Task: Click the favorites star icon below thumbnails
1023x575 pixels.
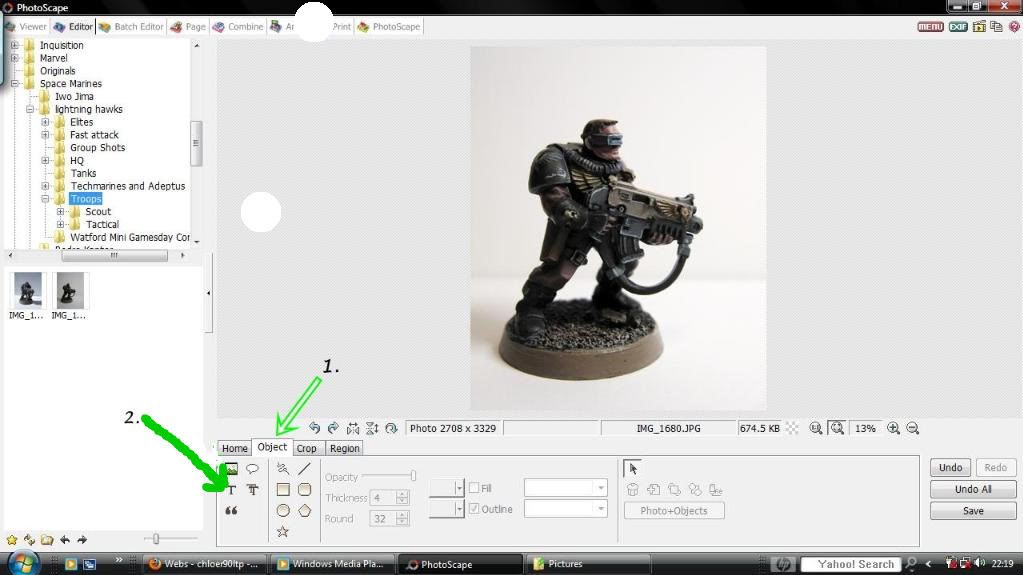Action: pos(12,540)
